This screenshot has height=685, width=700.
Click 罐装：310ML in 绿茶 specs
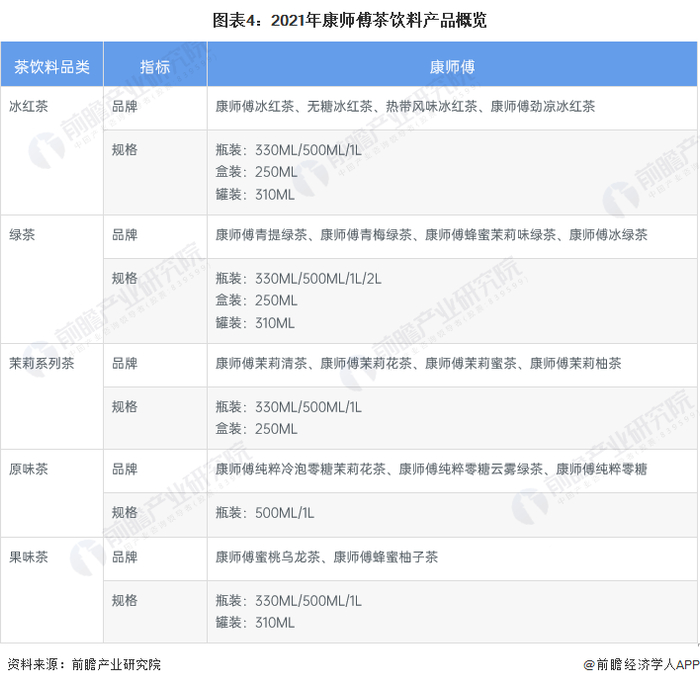tap(255, 323)
